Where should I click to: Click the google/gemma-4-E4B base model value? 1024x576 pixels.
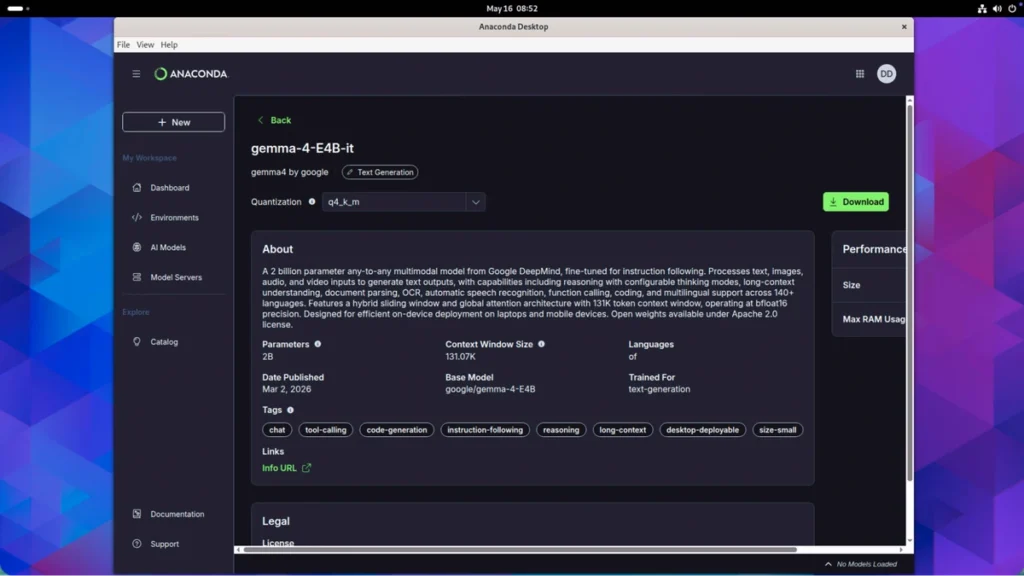click(x=490, y=389)
